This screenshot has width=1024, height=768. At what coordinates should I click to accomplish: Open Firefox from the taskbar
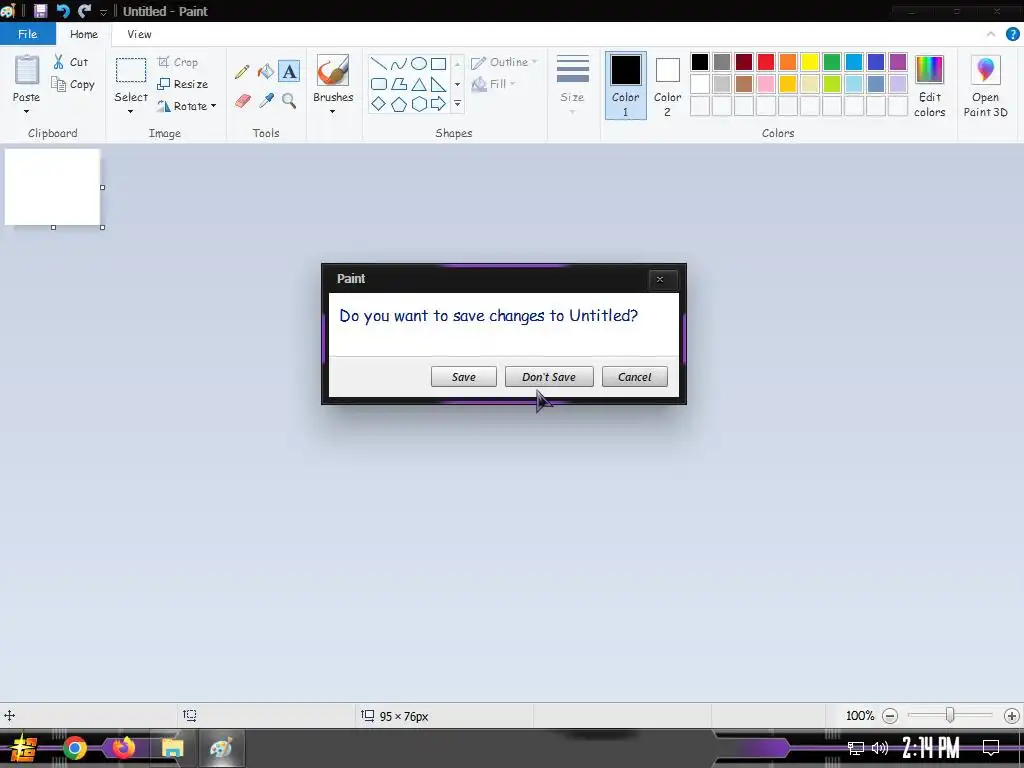(x=123, y=748)
